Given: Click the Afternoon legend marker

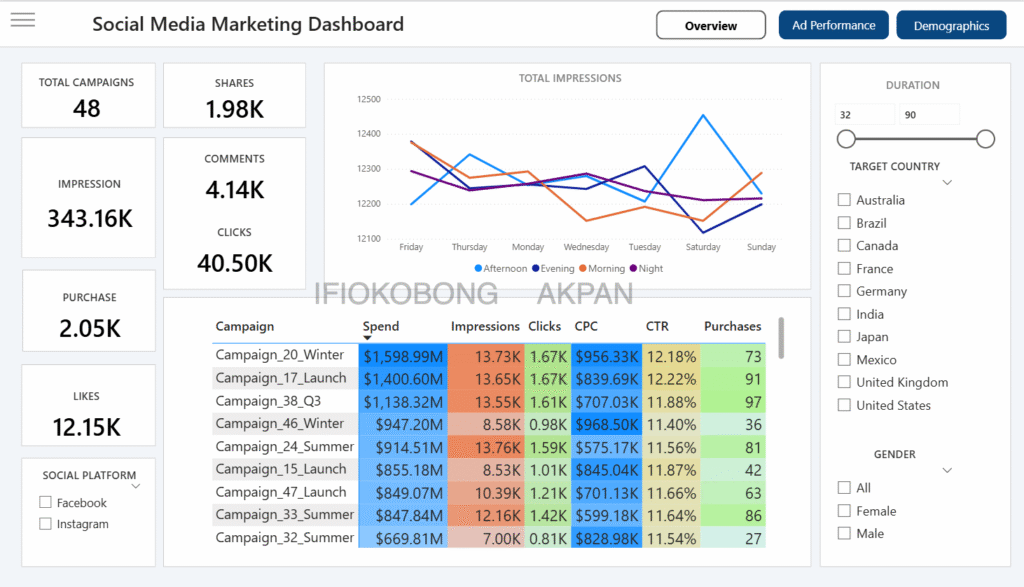Looking at the screenshot, I should click(x=478, y=269).
